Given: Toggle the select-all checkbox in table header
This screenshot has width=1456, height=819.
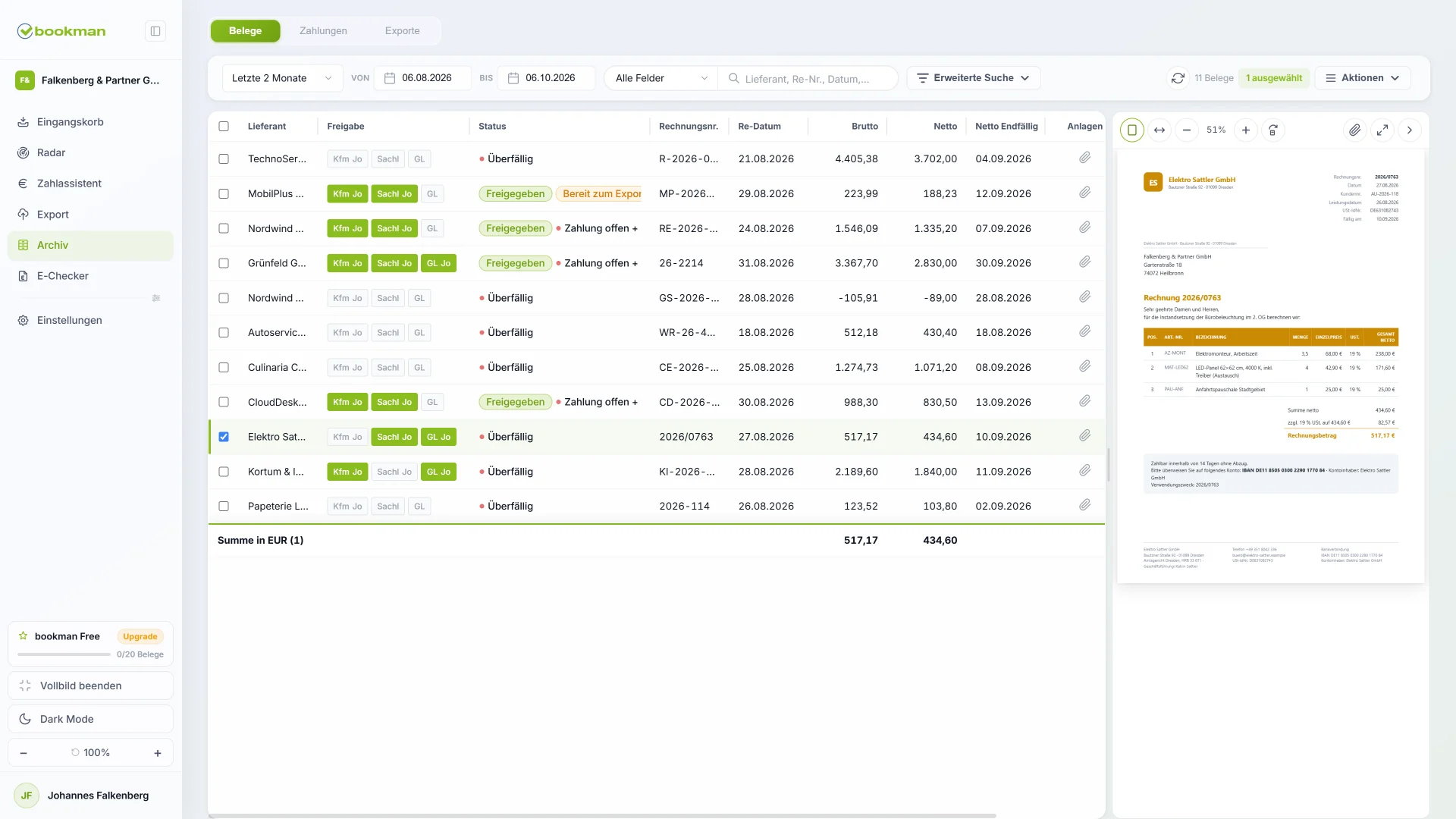Looking at the screenshot, I should click(x=224, y=127).
